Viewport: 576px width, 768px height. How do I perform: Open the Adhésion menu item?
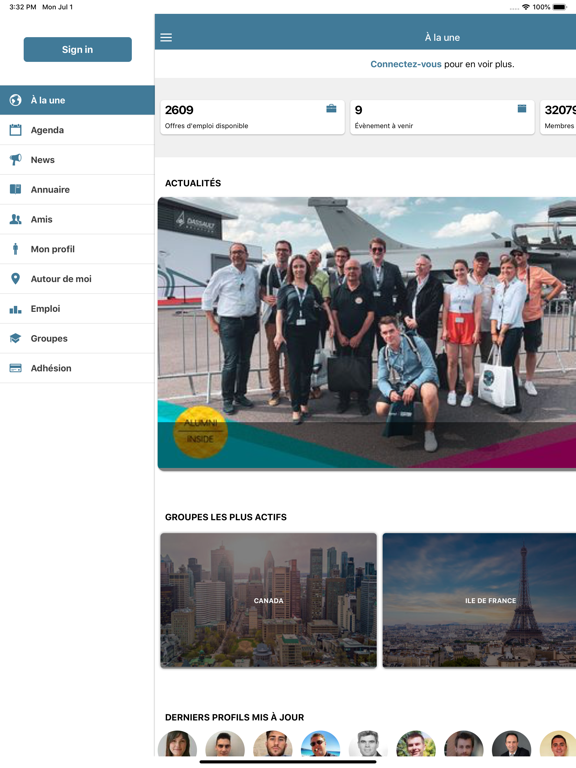coord(77,368)
